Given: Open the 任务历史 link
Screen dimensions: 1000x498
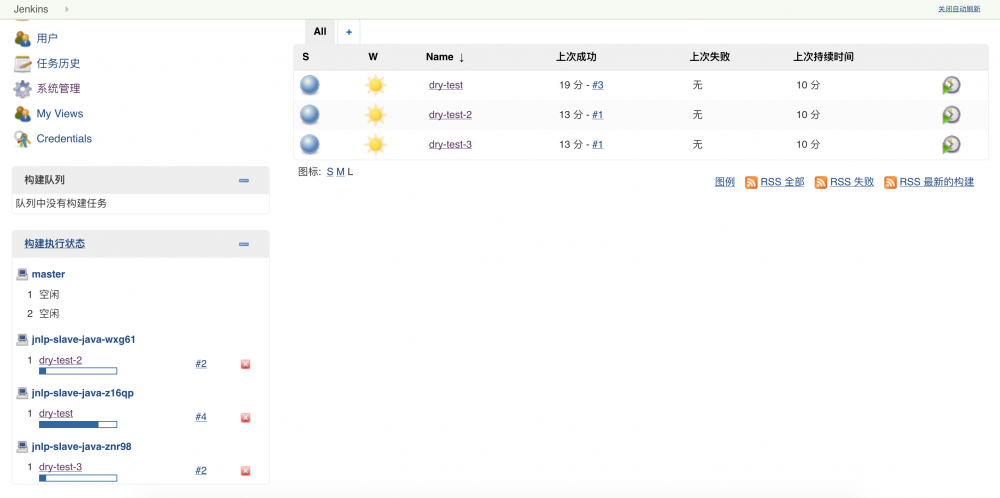Looking at the screenshot, I should pyautogui.click(x=59, y=64).
